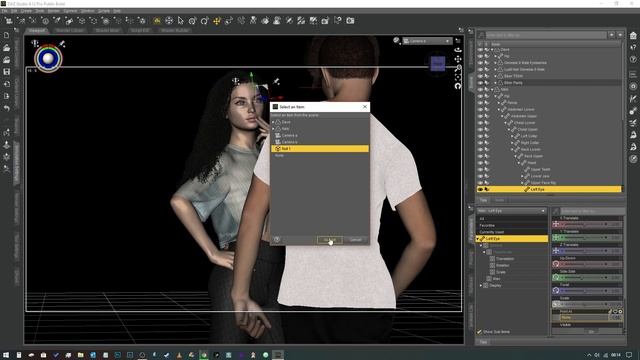This screenshot has height=360, width=640.
Task: Click Cancel in Select an Item dialog
Action: pos(356,240)
